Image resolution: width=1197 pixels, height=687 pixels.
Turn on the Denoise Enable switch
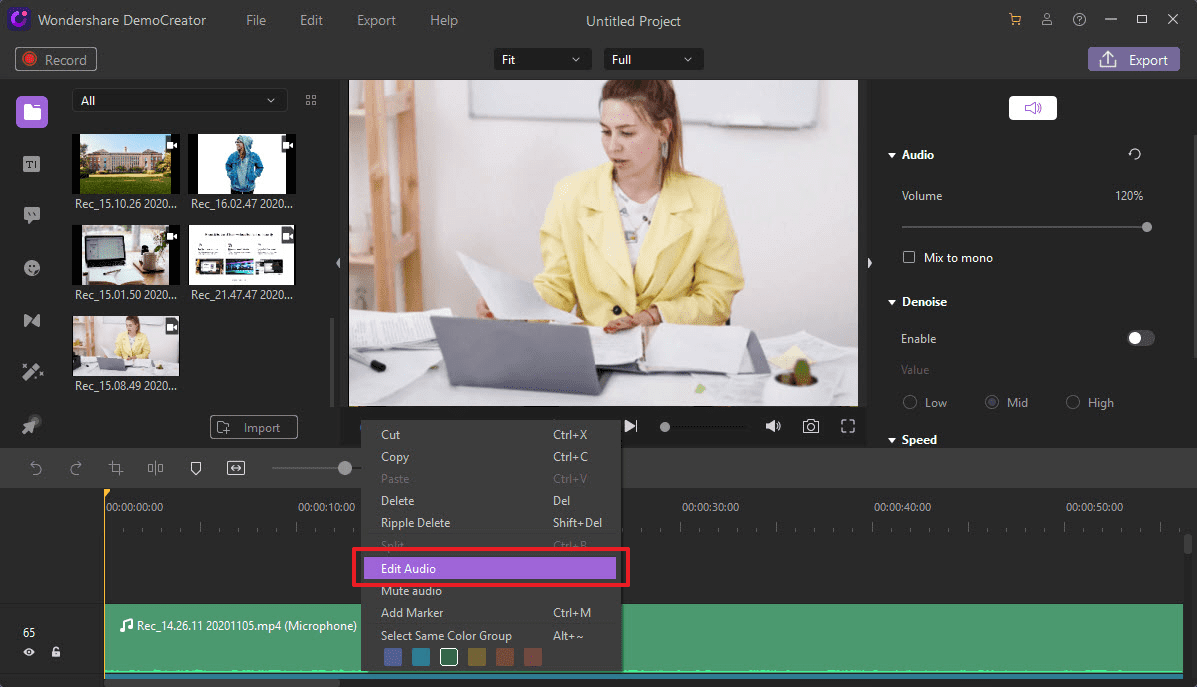(1140, 338)
